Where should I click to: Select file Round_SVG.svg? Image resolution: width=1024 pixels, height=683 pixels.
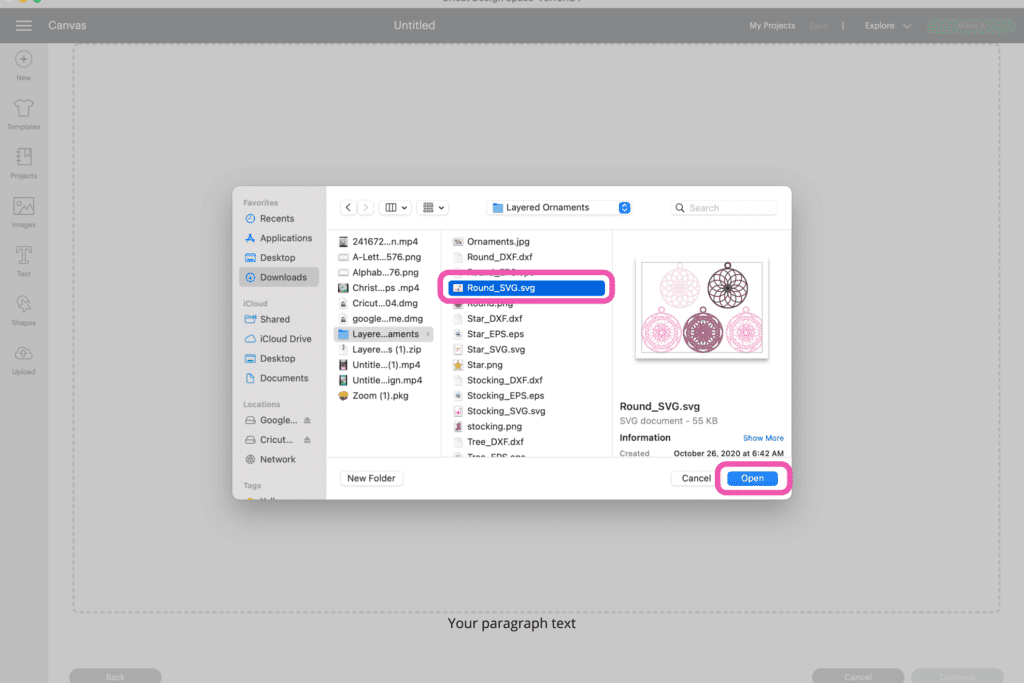(527, 288)
